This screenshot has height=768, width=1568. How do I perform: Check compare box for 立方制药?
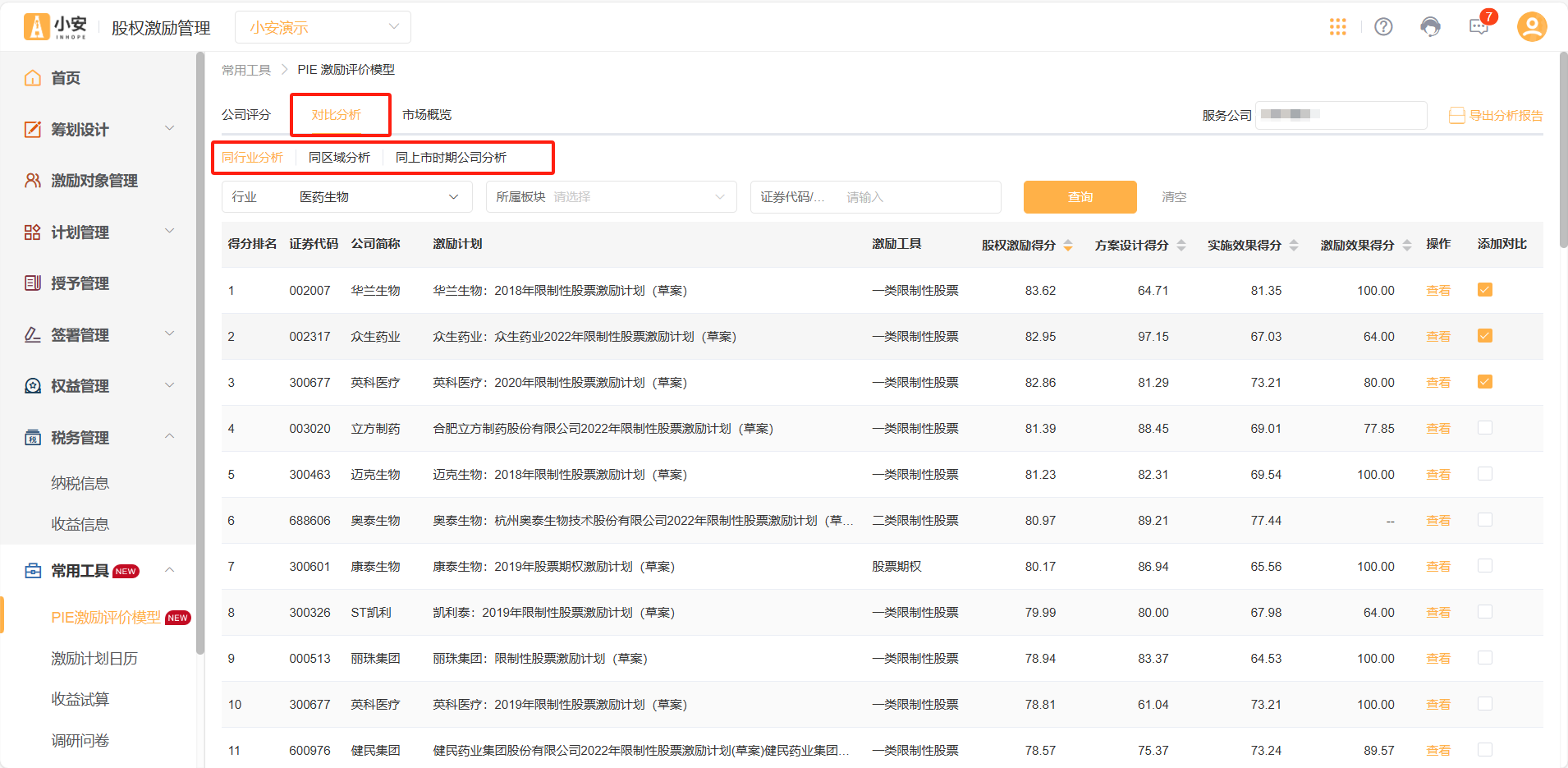click(x=1485, y=428)
